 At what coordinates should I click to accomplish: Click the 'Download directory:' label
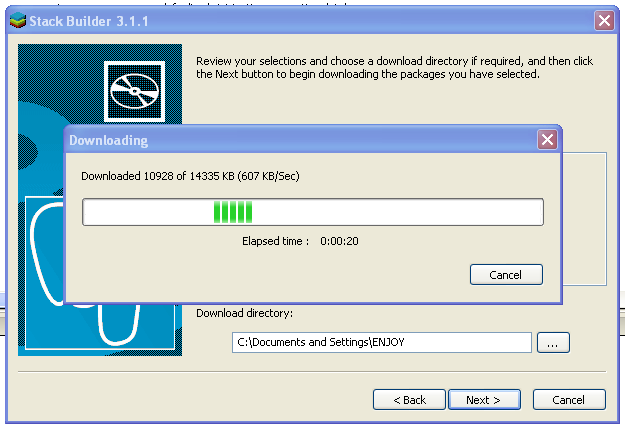pyautogui.click(x=244, y=313)
